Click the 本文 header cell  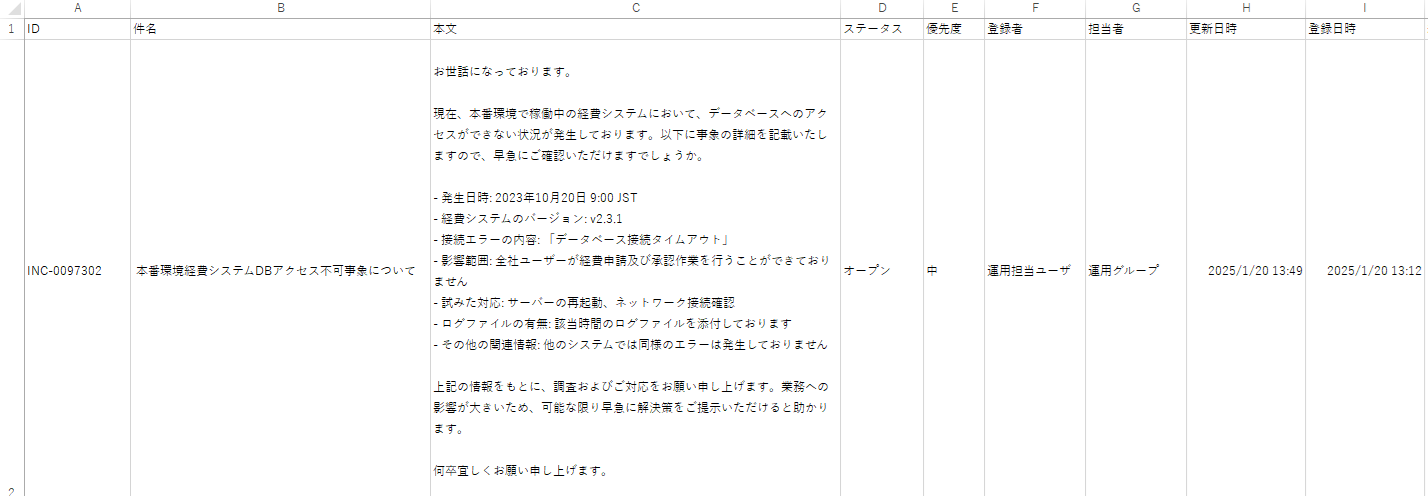coord(635,29)
